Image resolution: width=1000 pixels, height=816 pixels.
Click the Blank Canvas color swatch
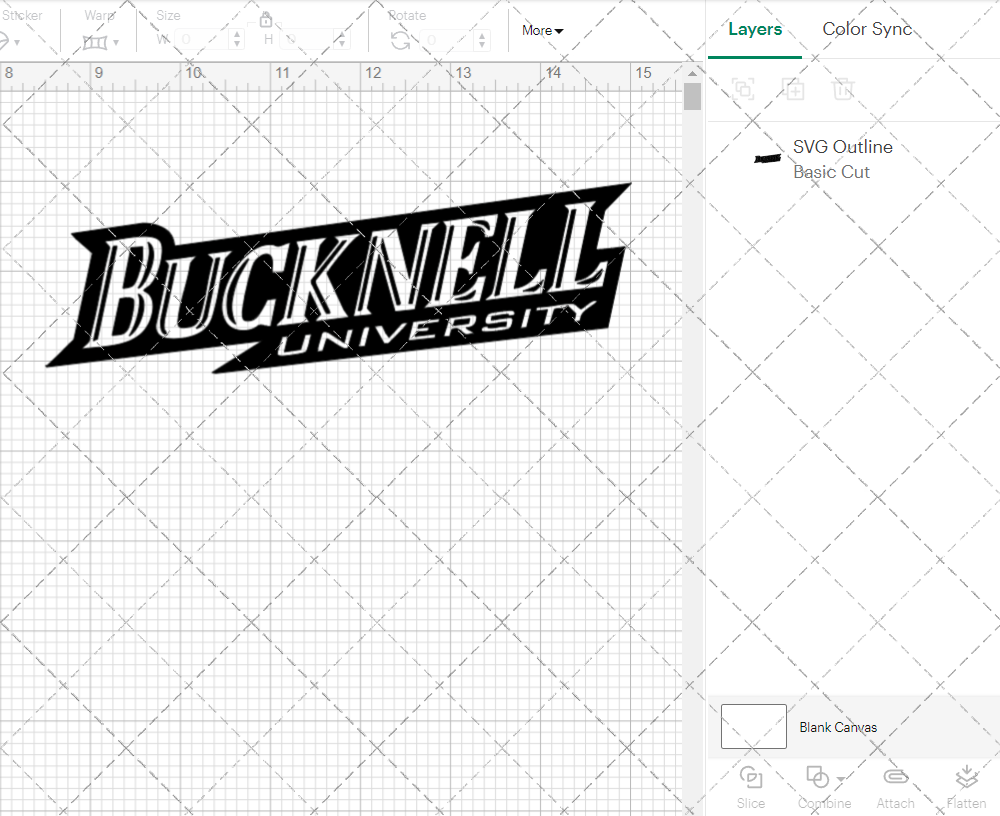(x=753, y=727)
